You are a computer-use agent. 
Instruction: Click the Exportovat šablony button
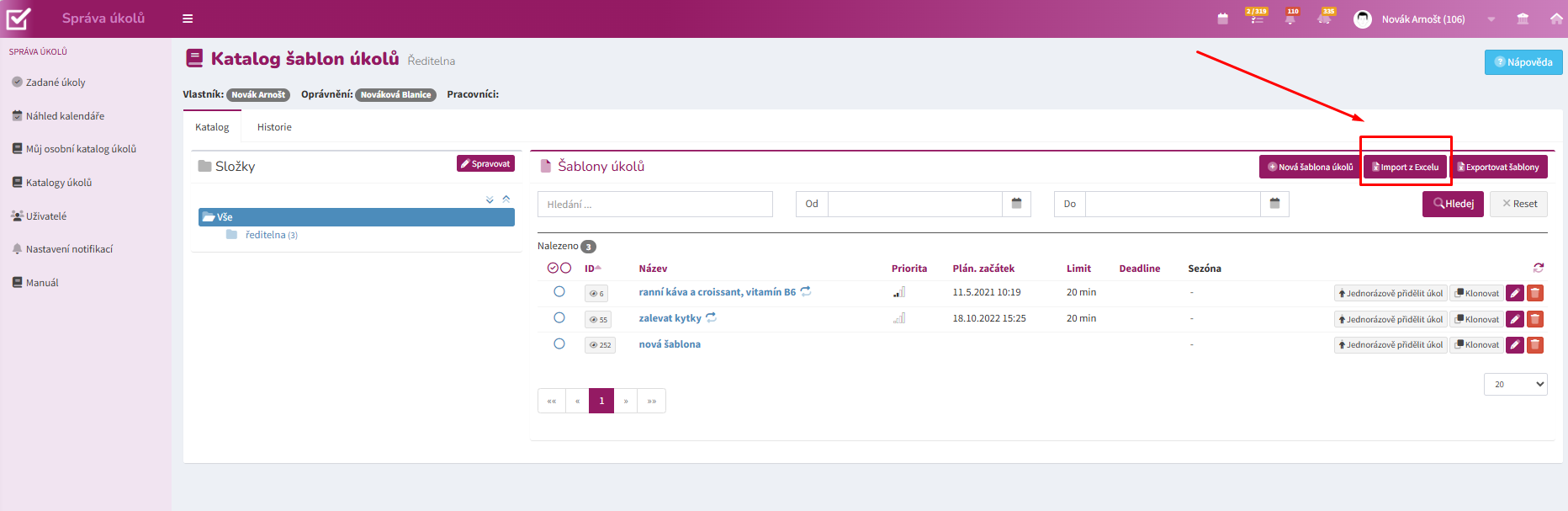(x=1499, y=167)
